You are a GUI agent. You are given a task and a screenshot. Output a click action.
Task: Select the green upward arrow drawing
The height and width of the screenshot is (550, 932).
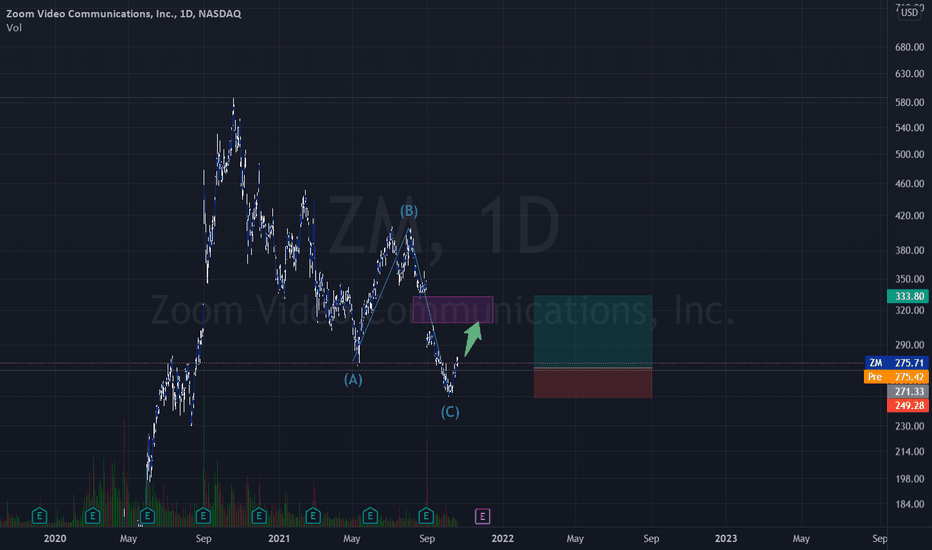(x=473, y=338)
